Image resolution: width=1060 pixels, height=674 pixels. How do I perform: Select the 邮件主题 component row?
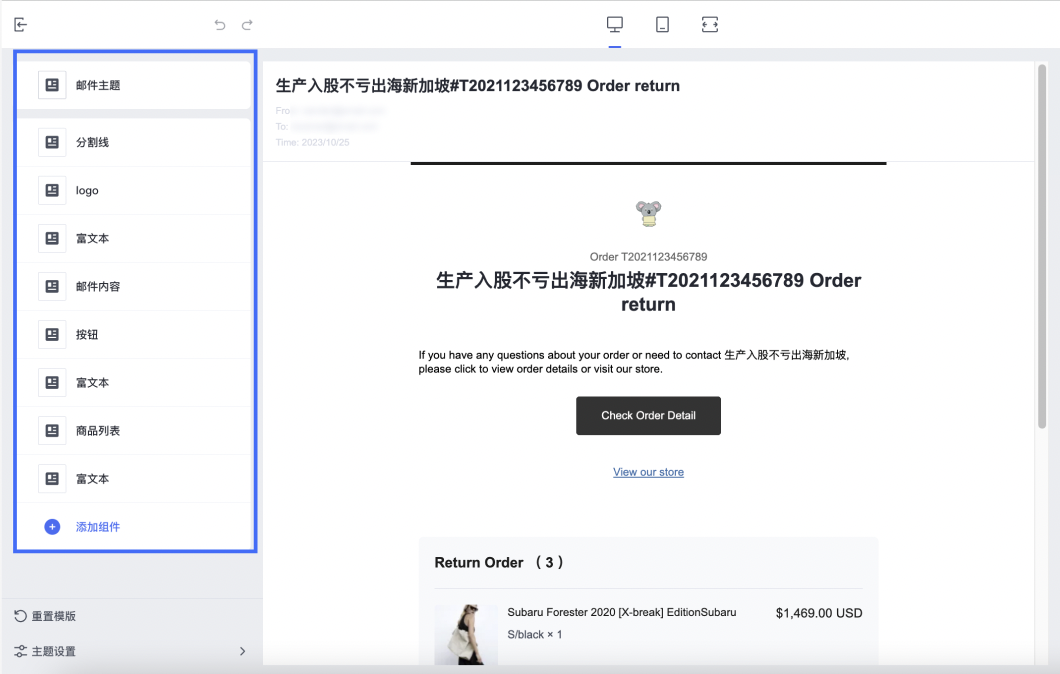pyautogui.click(x=135, y=85)
